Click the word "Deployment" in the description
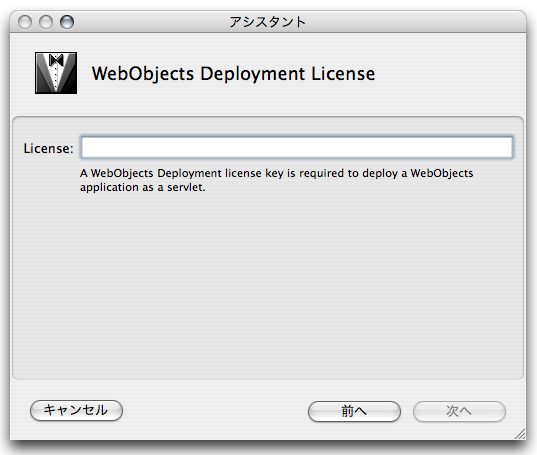This screenshot has height=455, width=537. pyautogui.click(x=189, y=174)
